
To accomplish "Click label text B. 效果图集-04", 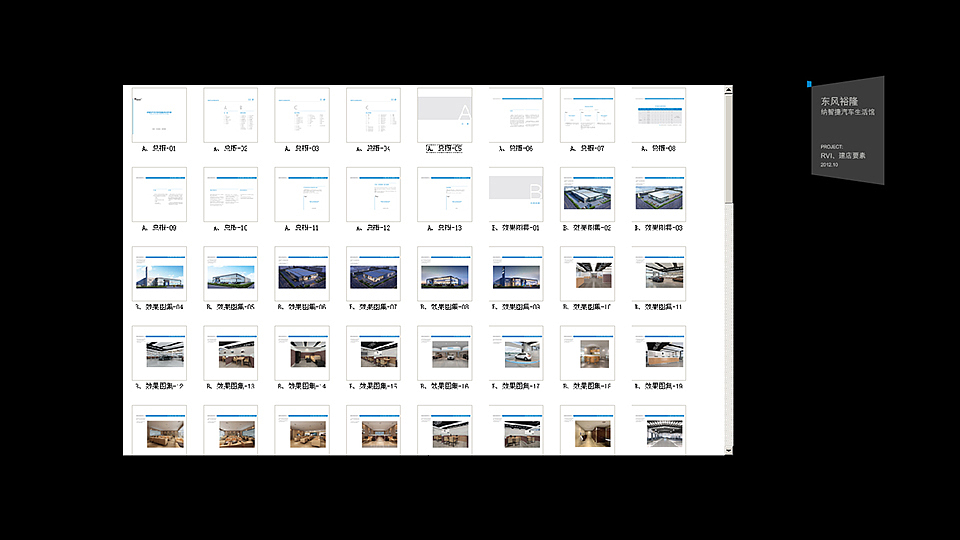I will [x=159, y=307].
